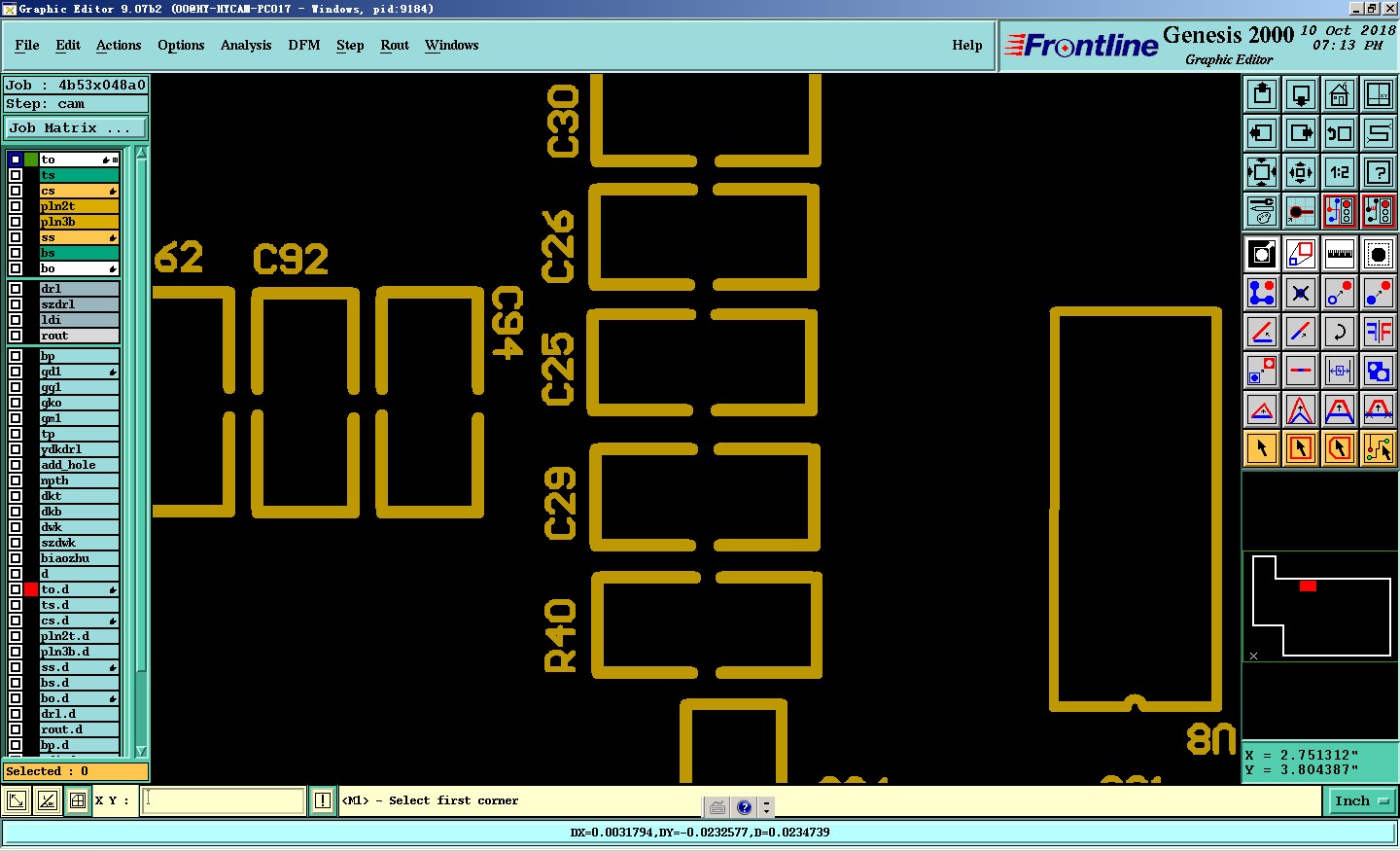Open the Actions menu
The image size is (1400, 852).
click(119, 45)
